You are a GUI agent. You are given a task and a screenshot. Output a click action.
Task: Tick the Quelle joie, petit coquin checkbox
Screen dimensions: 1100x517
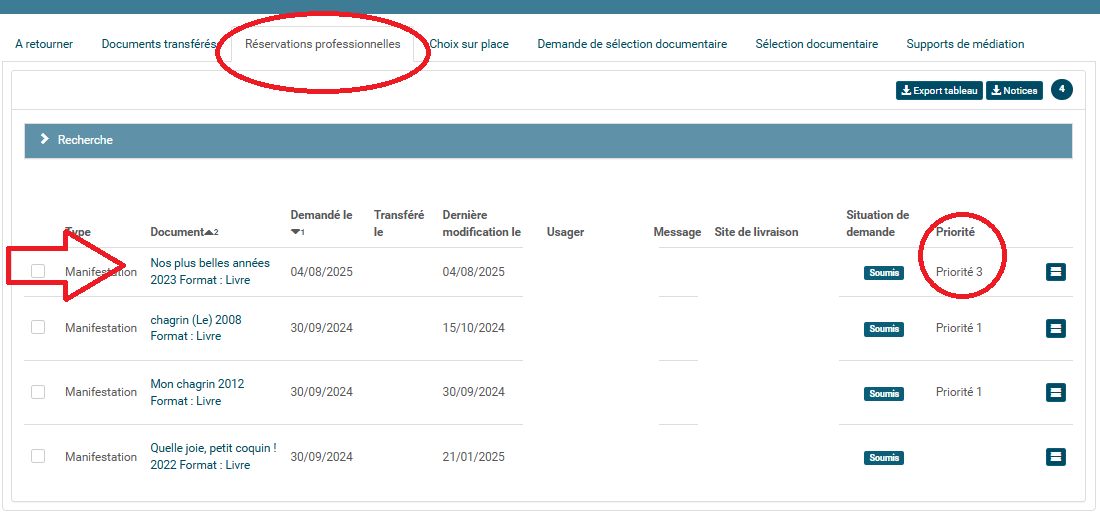(x=38, y=456)
